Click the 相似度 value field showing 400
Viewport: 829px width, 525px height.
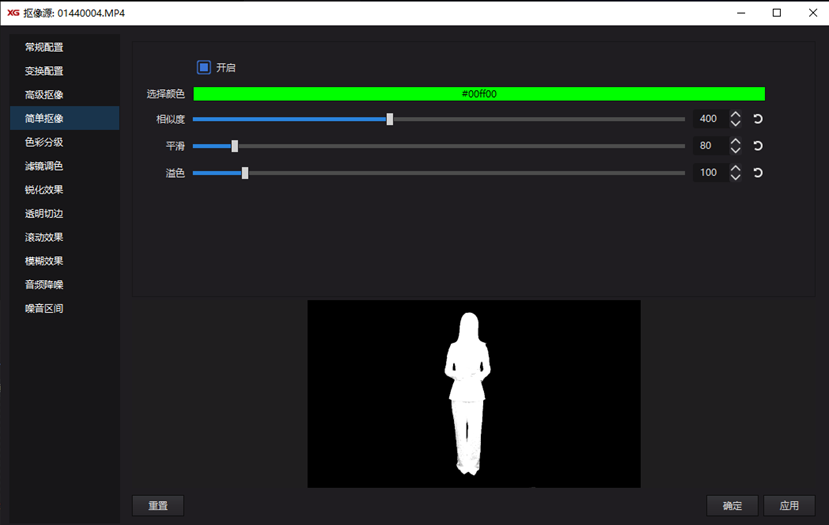click(x=711, y=119)
